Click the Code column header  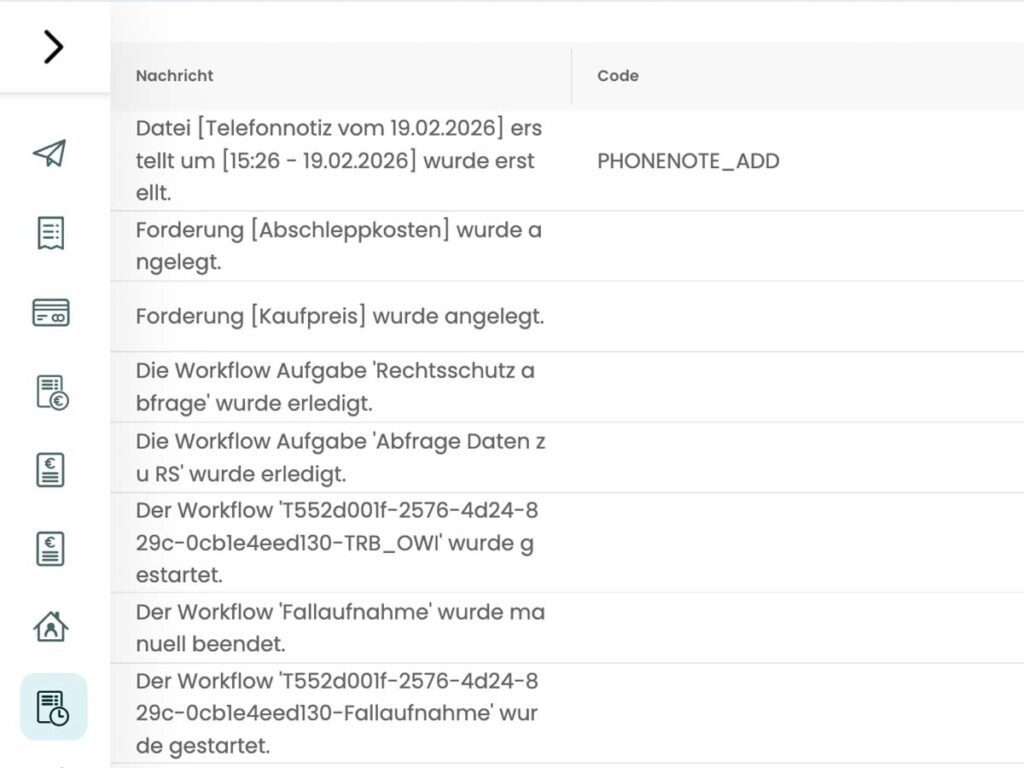tap(616, 76)
